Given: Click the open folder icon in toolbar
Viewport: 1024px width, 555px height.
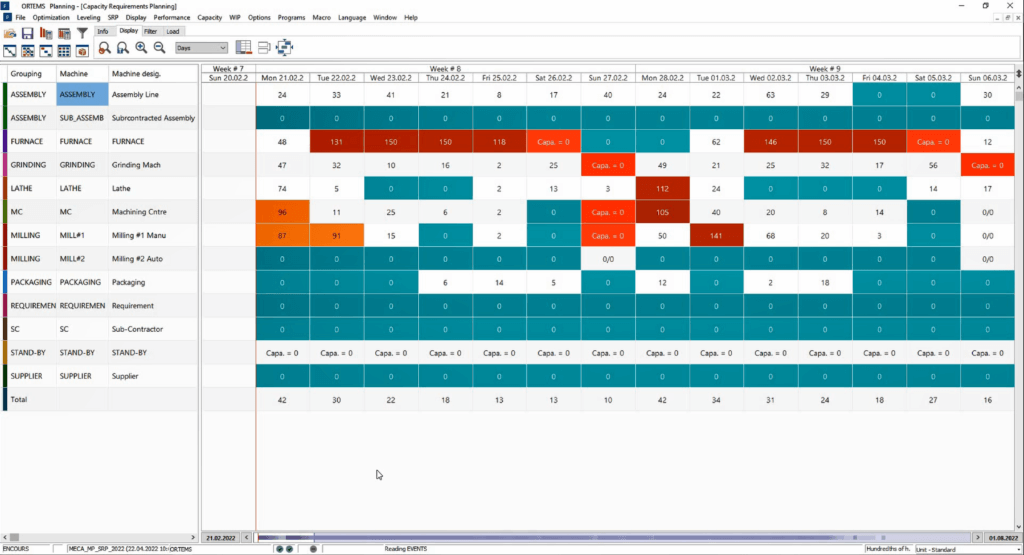Looking at the screenshot, I should (10, 32).
